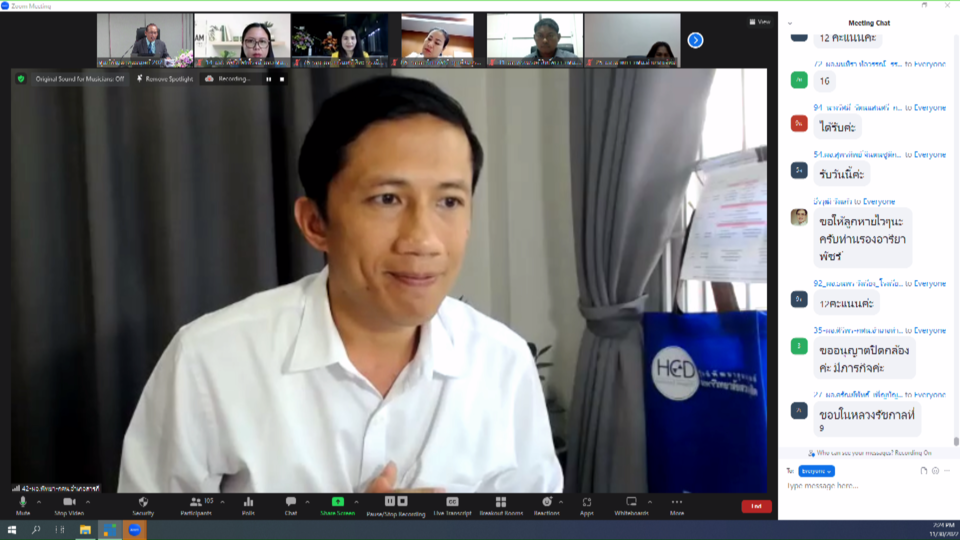Click the emoji icon in chat
Screen dimensions: 960x540
coord(935,470)
